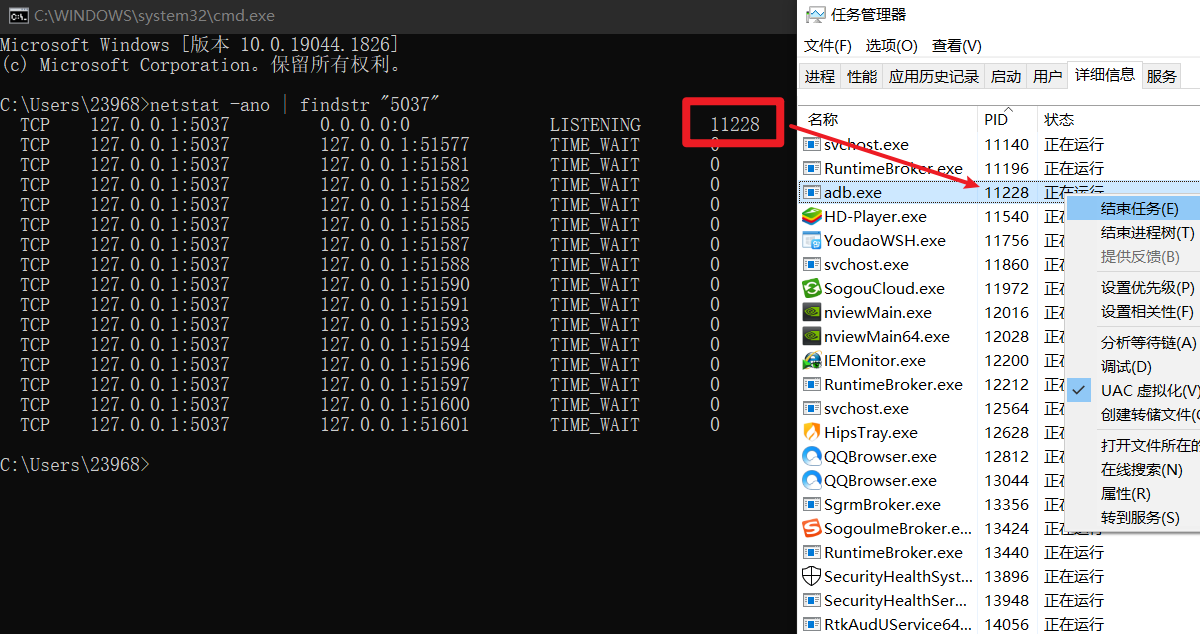Switch to the 进程 tab
1200x634 pixels.
[x=820, y=76]
